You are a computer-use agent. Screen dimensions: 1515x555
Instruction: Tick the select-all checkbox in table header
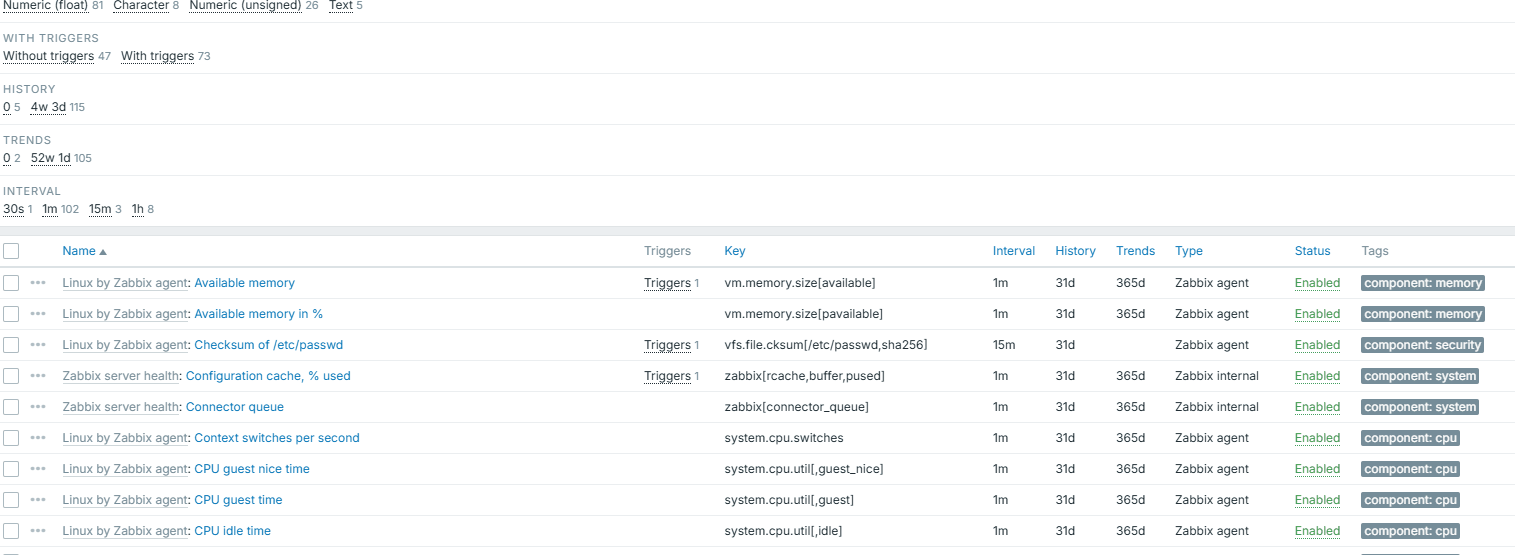(x=11, y=251)
